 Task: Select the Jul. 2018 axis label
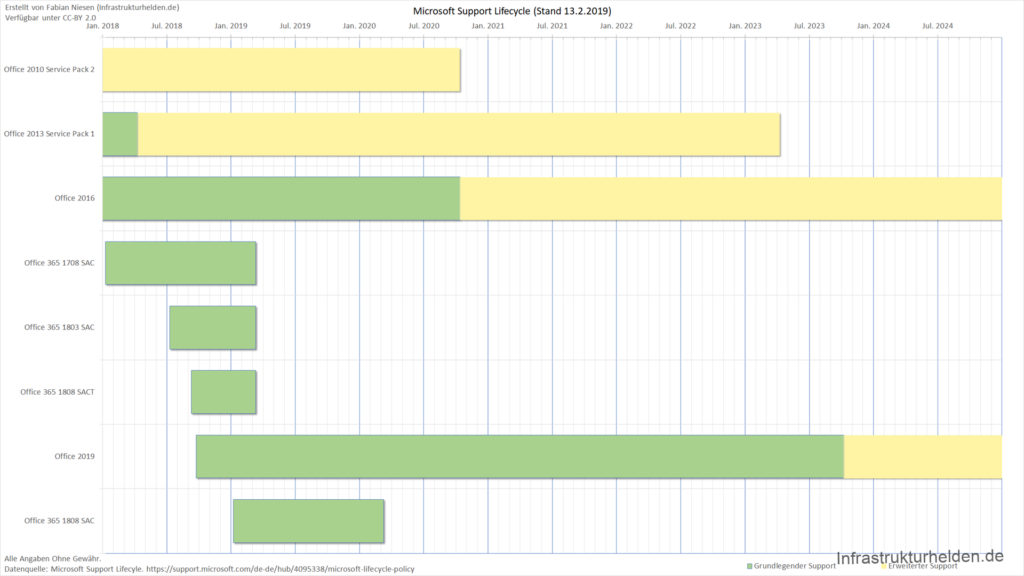tap(167, 26)
